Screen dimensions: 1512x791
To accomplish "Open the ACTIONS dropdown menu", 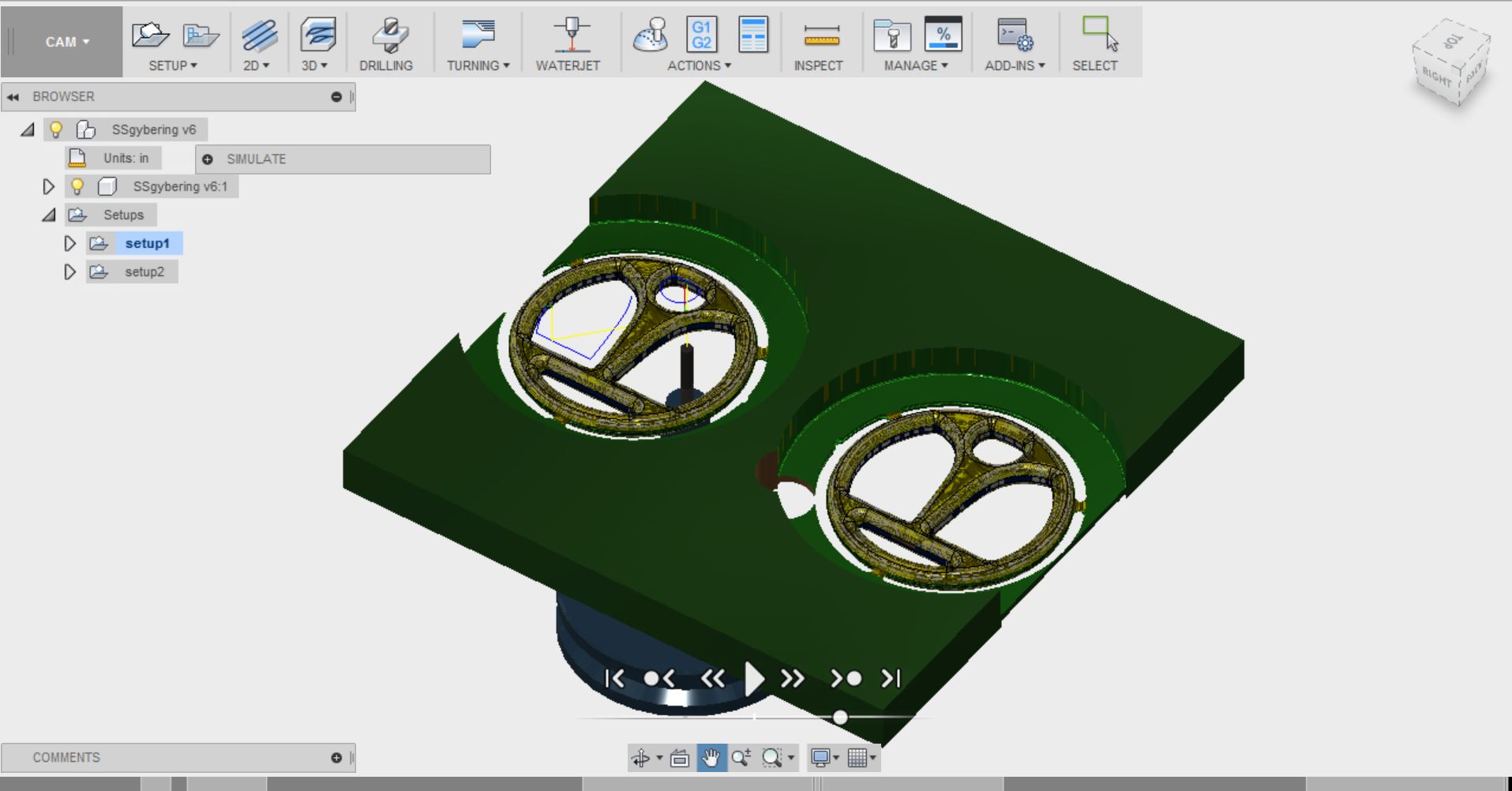I will 700,66.
